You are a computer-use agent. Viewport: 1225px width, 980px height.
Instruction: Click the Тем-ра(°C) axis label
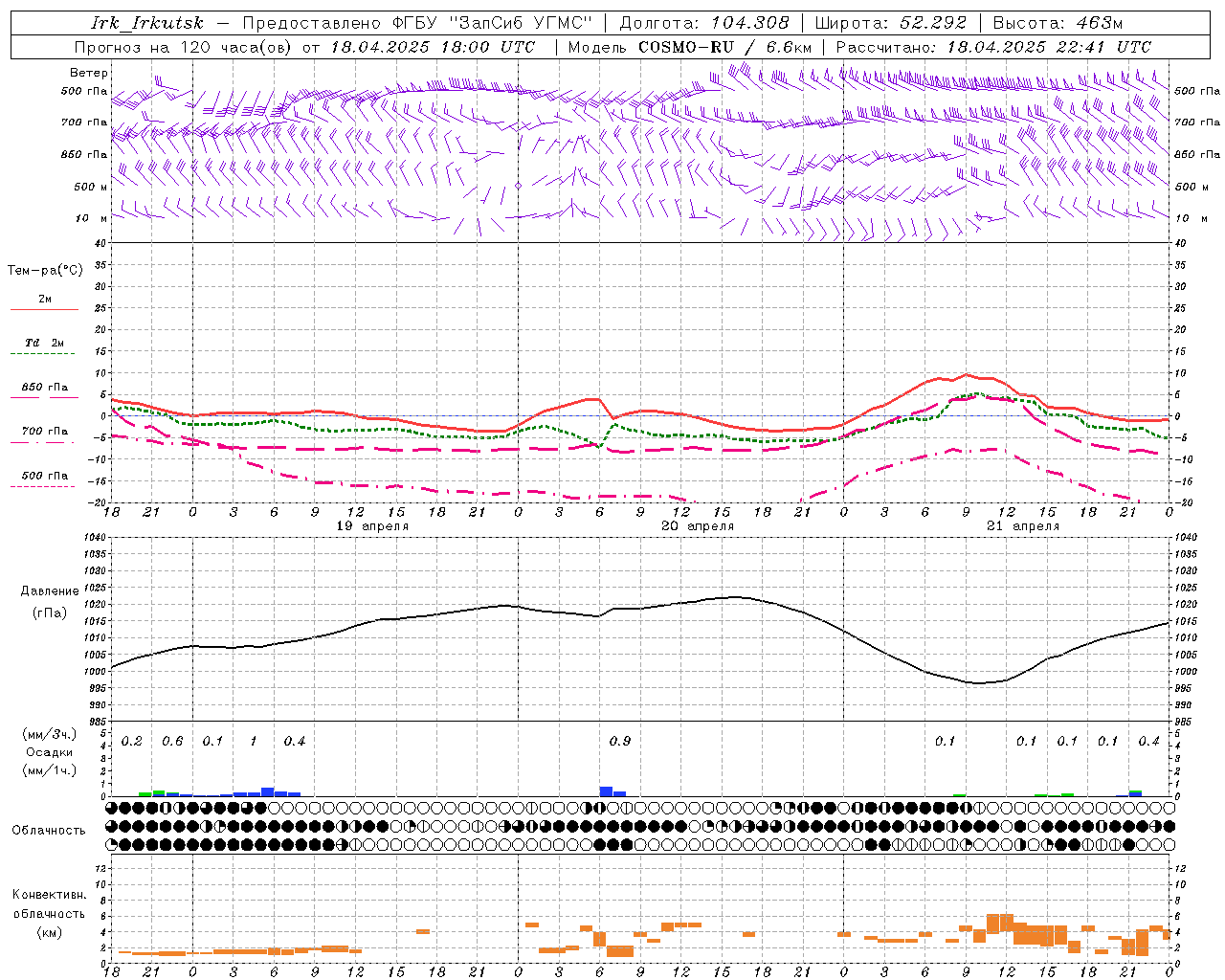pos(45,270)
